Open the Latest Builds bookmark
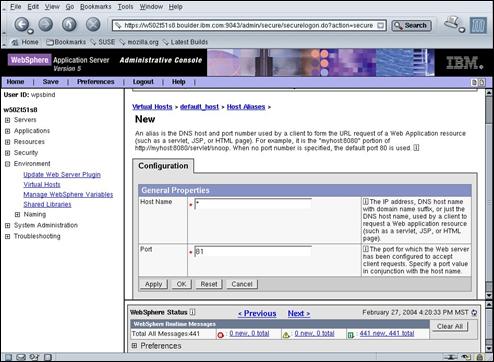The height and width of the screenshot is (362, 494). pos(185,42)
